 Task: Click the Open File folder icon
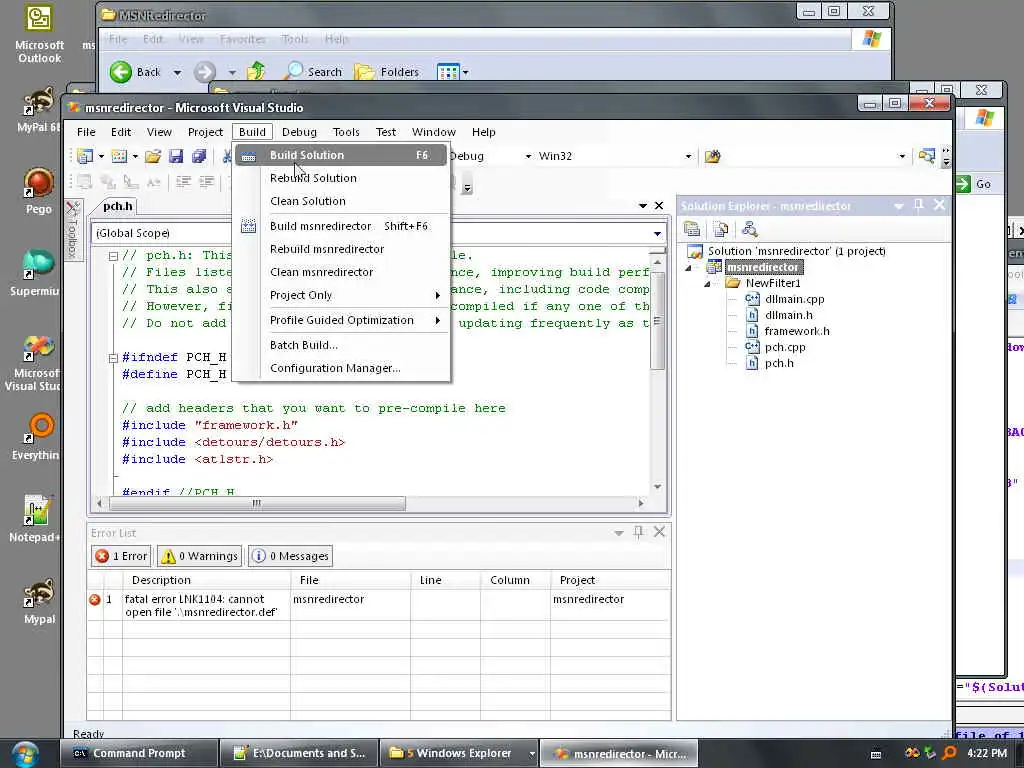(153, 156)
